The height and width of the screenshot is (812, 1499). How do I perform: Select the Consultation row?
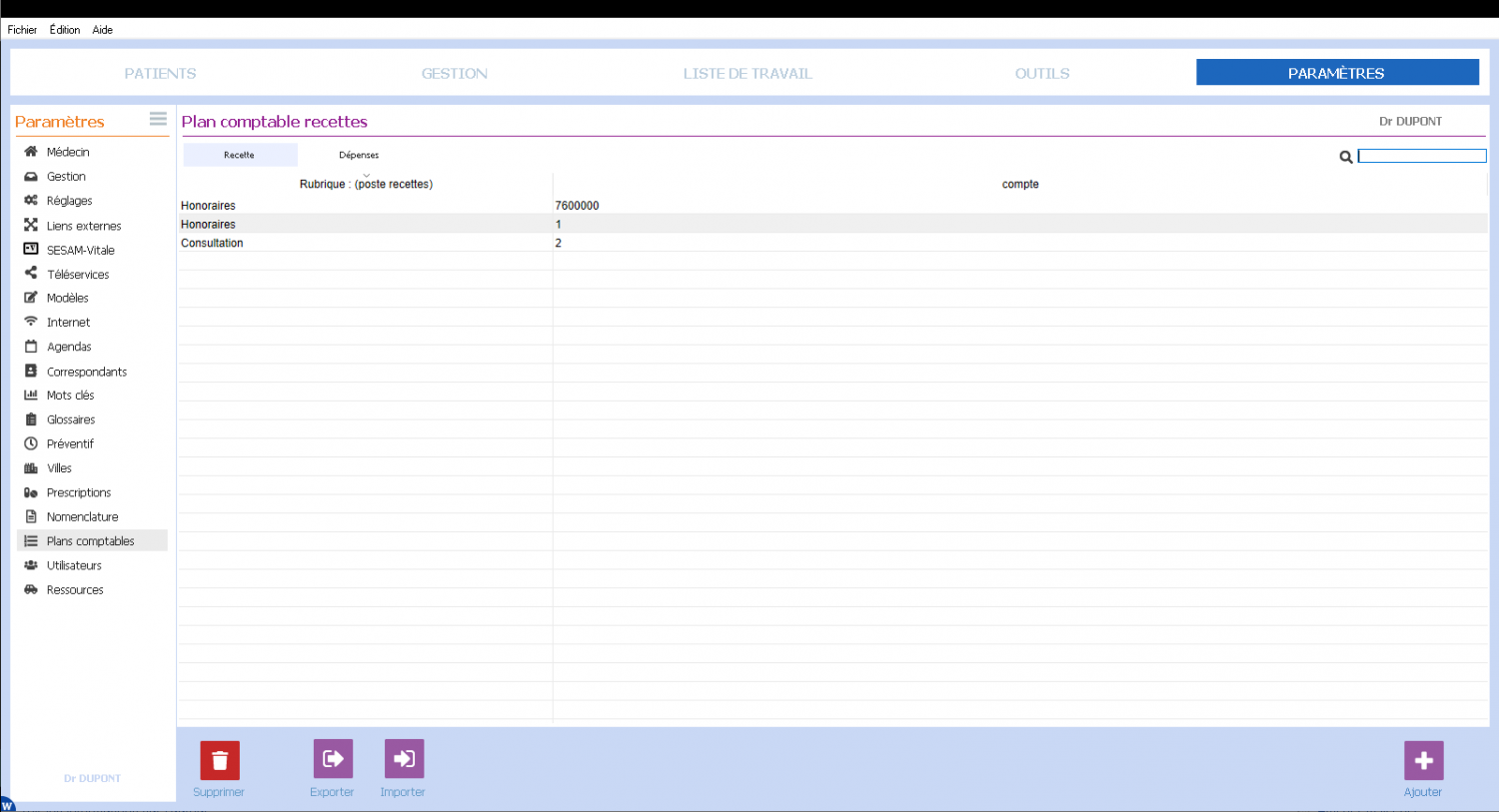tap(832, 243)
